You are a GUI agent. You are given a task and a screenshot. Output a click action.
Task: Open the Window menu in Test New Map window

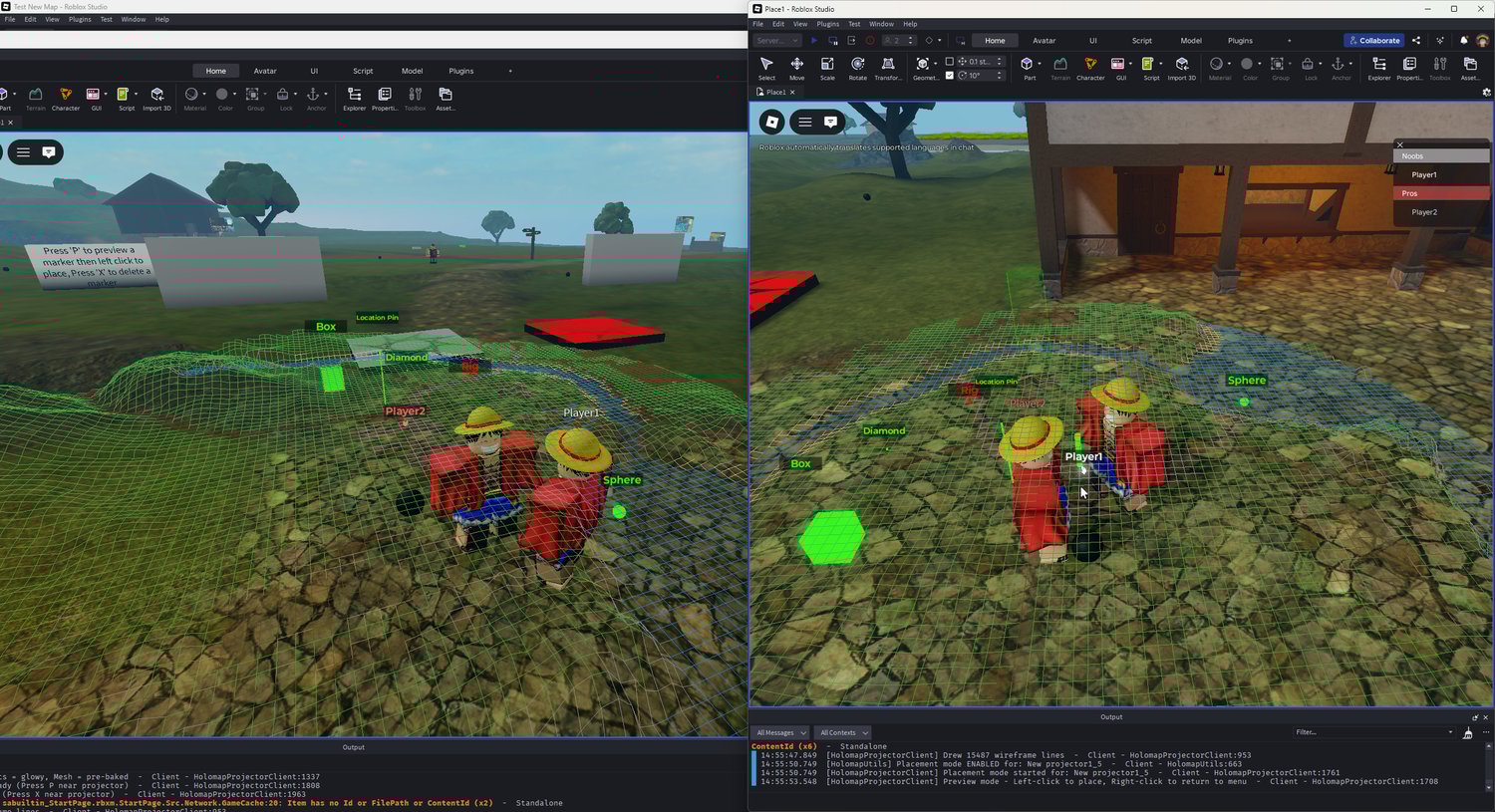tap(133, 19)
